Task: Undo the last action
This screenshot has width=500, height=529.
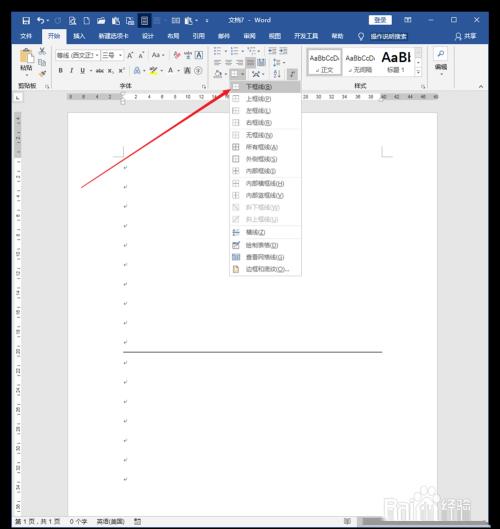Action: [x=40, y=21]
